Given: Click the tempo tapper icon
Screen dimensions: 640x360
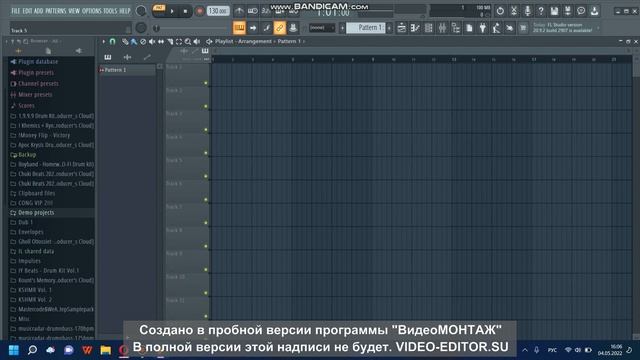Looking at the screenshot, I should pyautogui.click(x=496, y=28).
